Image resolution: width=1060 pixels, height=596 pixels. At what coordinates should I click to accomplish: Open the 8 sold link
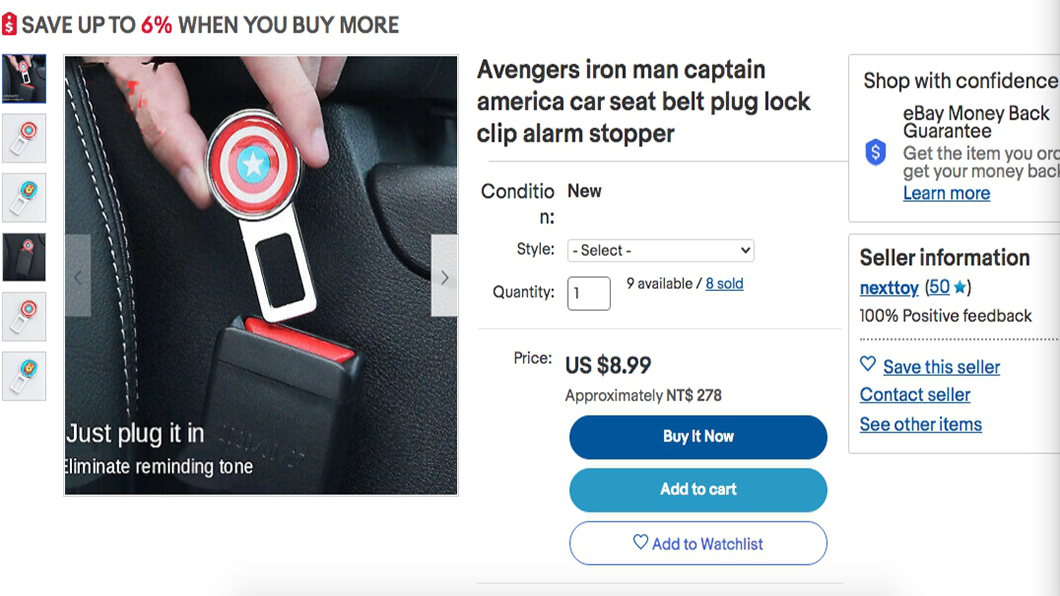724,284
